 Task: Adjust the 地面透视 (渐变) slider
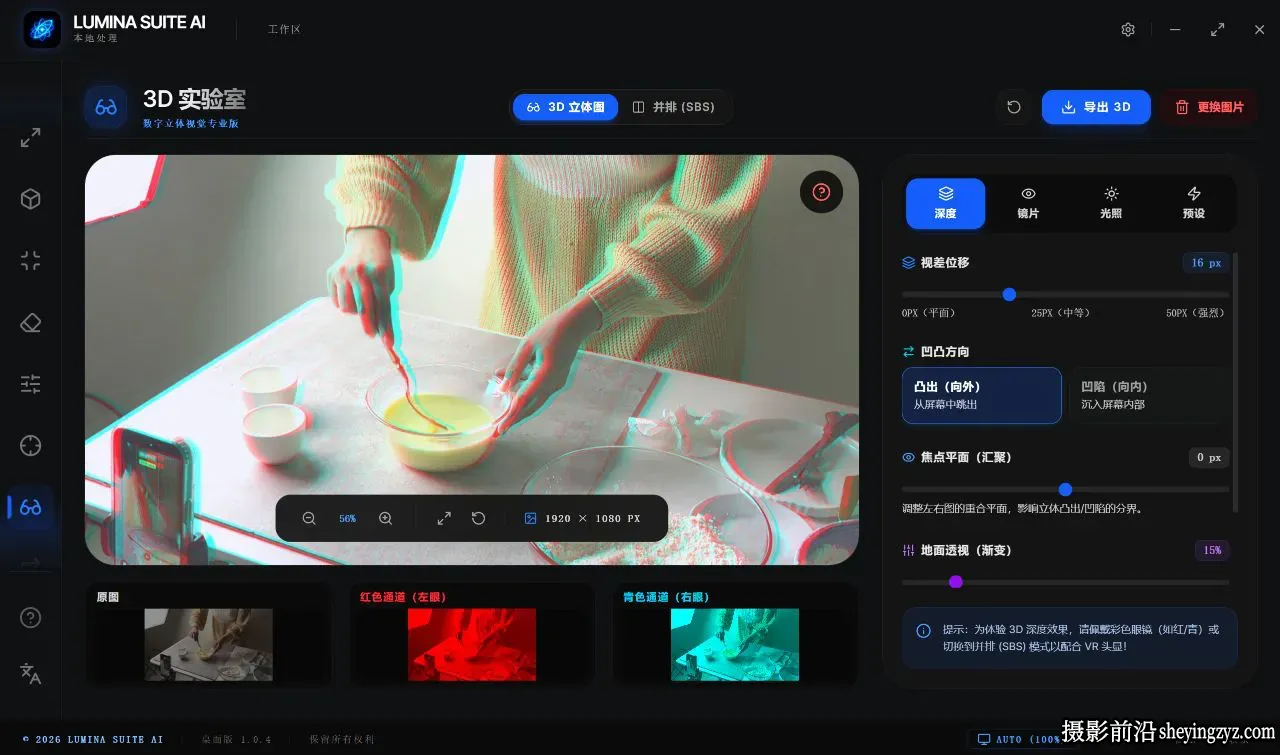click(1065, 582)
